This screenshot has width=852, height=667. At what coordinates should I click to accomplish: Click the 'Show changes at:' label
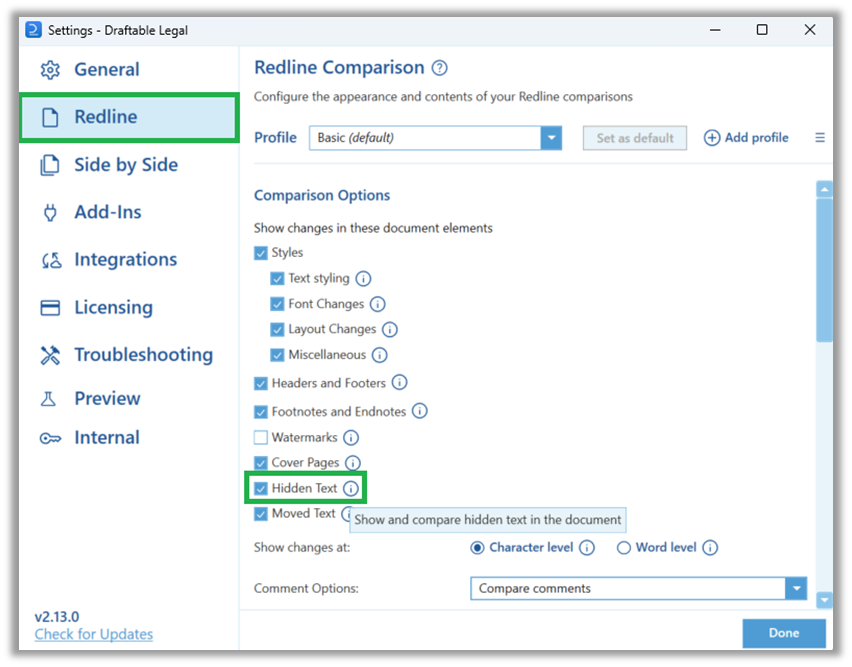(302, 548)
